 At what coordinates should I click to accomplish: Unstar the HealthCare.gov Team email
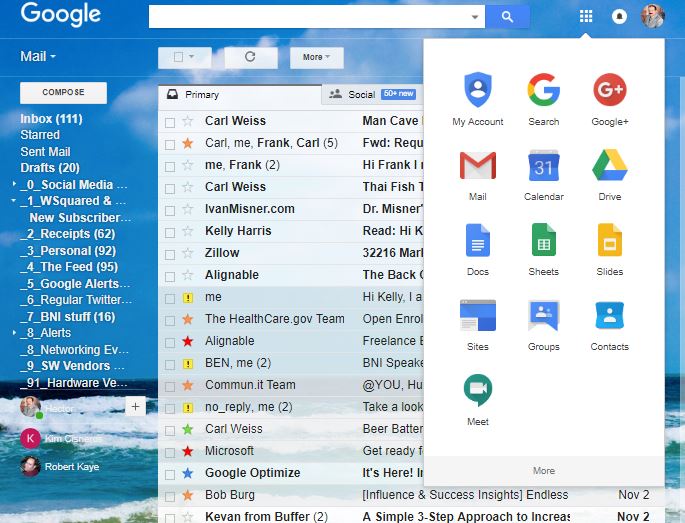tap(187, 319)
